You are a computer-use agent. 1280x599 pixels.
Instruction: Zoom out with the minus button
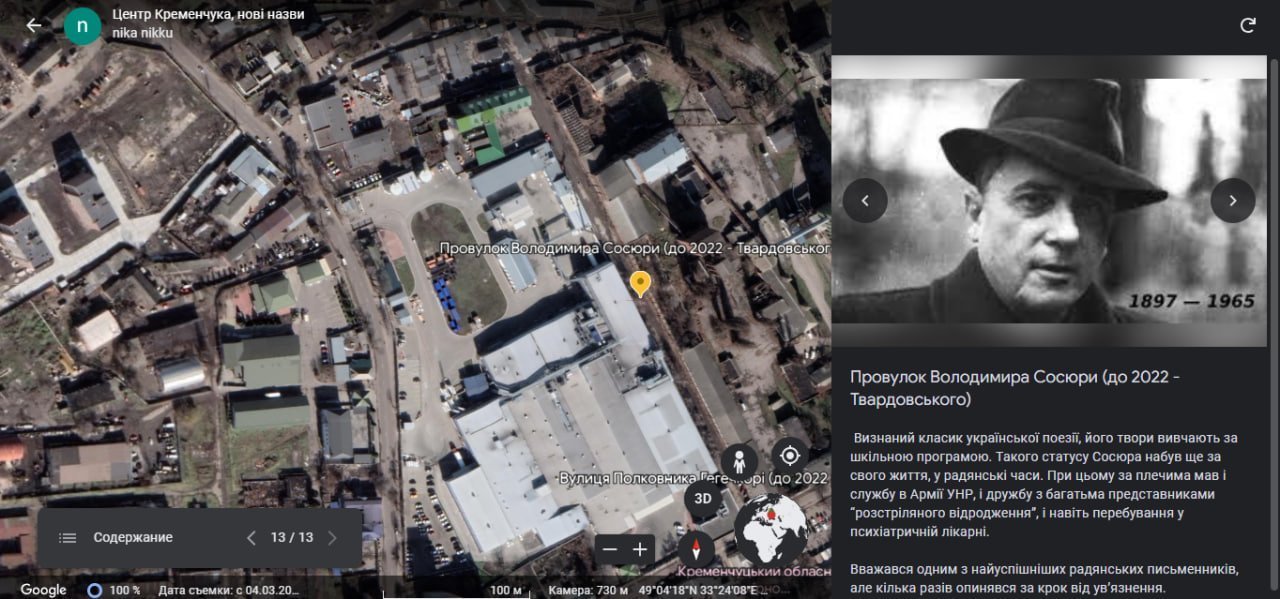(x=610, y=549)
